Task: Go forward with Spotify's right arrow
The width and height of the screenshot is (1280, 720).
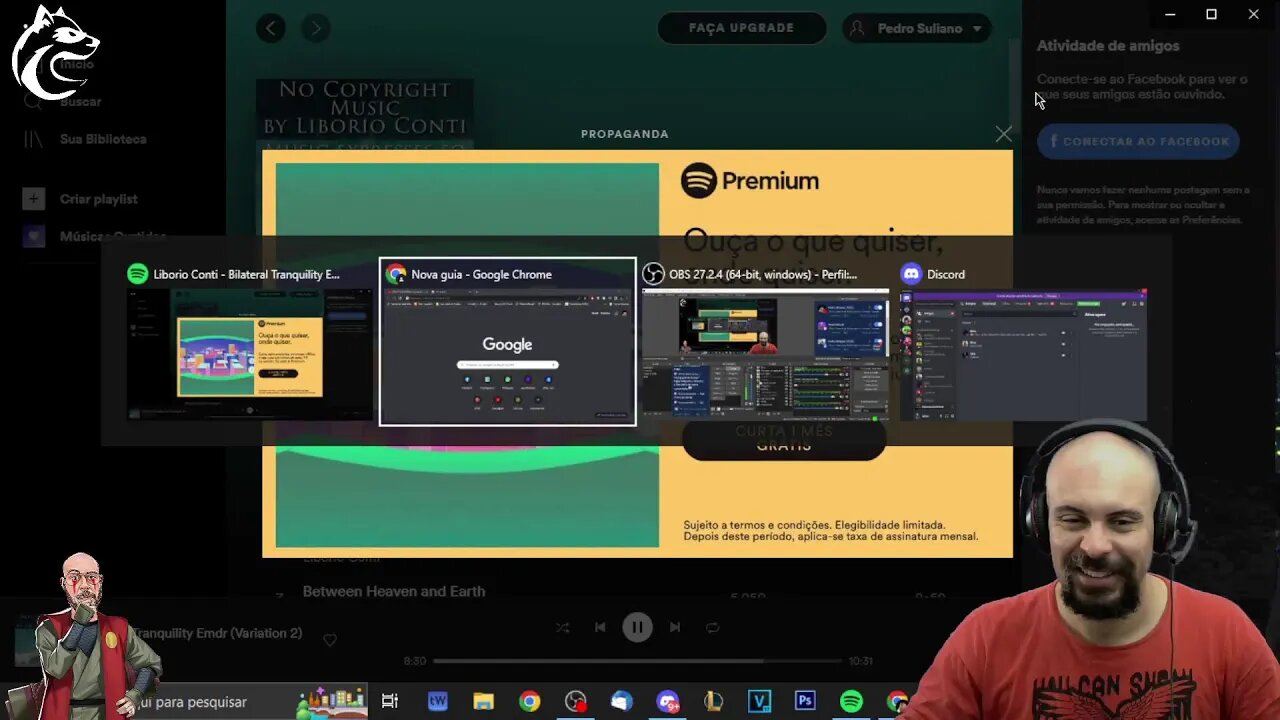Action: (x=315, y=28)
